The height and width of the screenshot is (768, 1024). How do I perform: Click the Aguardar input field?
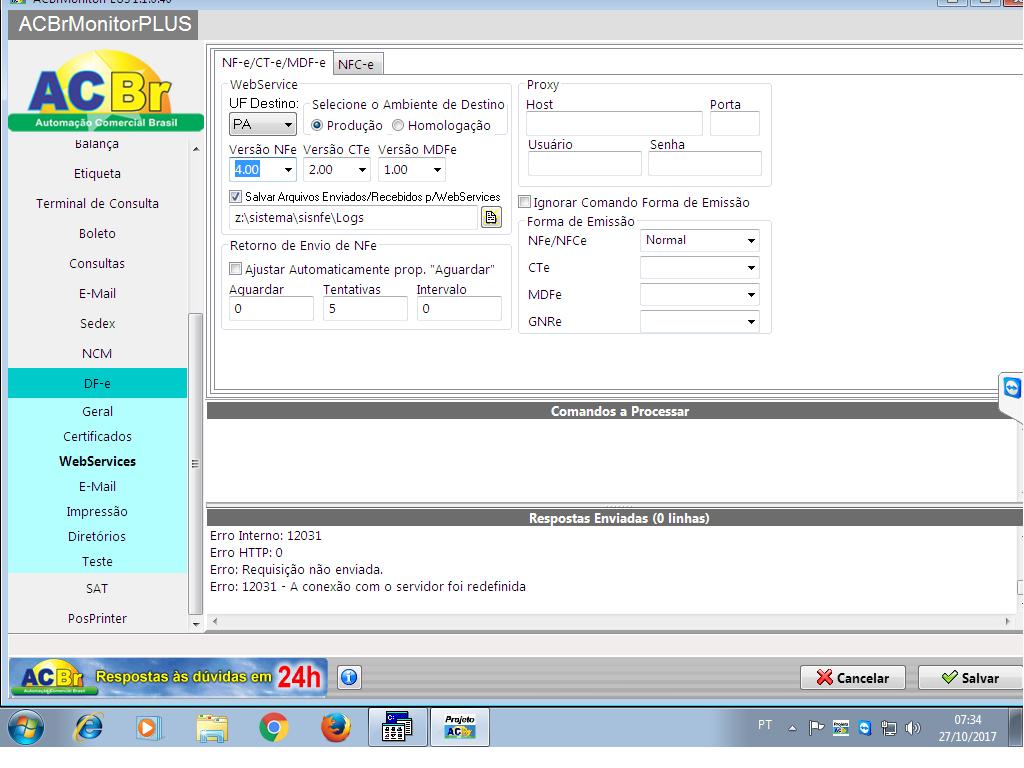coord(271,308)
